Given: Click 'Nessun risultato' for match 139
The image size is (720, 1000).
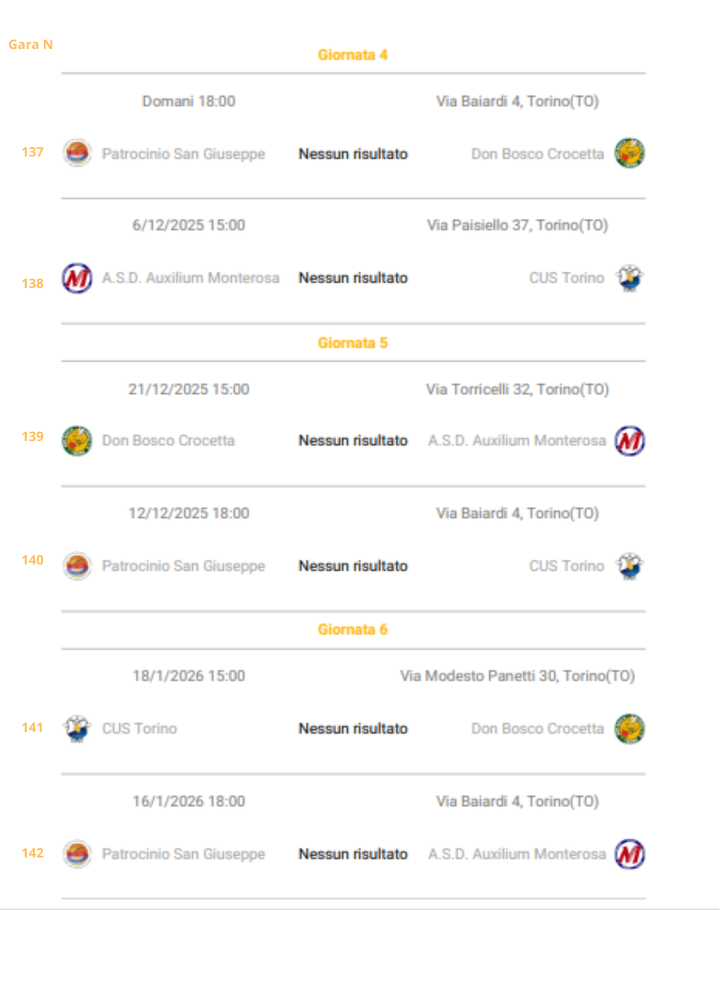Looking at the screenshot, I should point(353,441).
